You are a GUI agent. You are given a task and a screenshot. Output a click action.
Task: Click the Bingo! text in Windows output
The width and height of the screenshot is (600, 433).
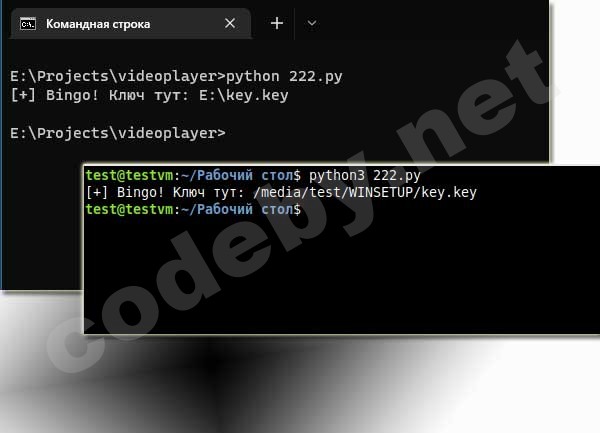click(x=72, y=95)
